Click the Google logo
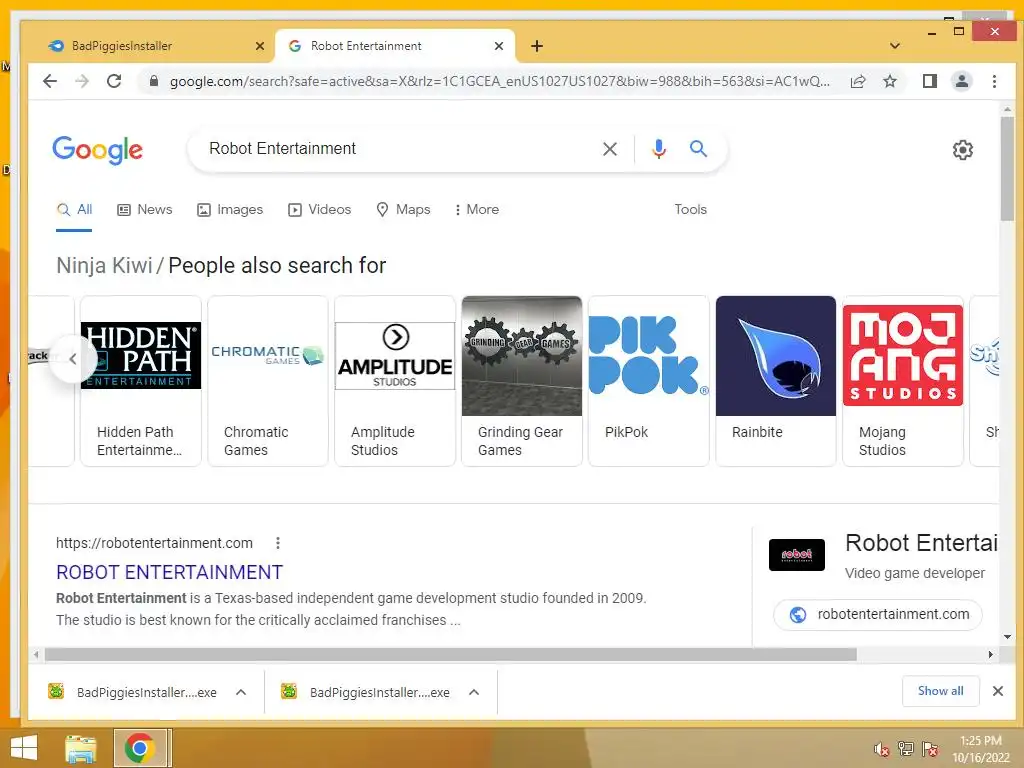 97,150
